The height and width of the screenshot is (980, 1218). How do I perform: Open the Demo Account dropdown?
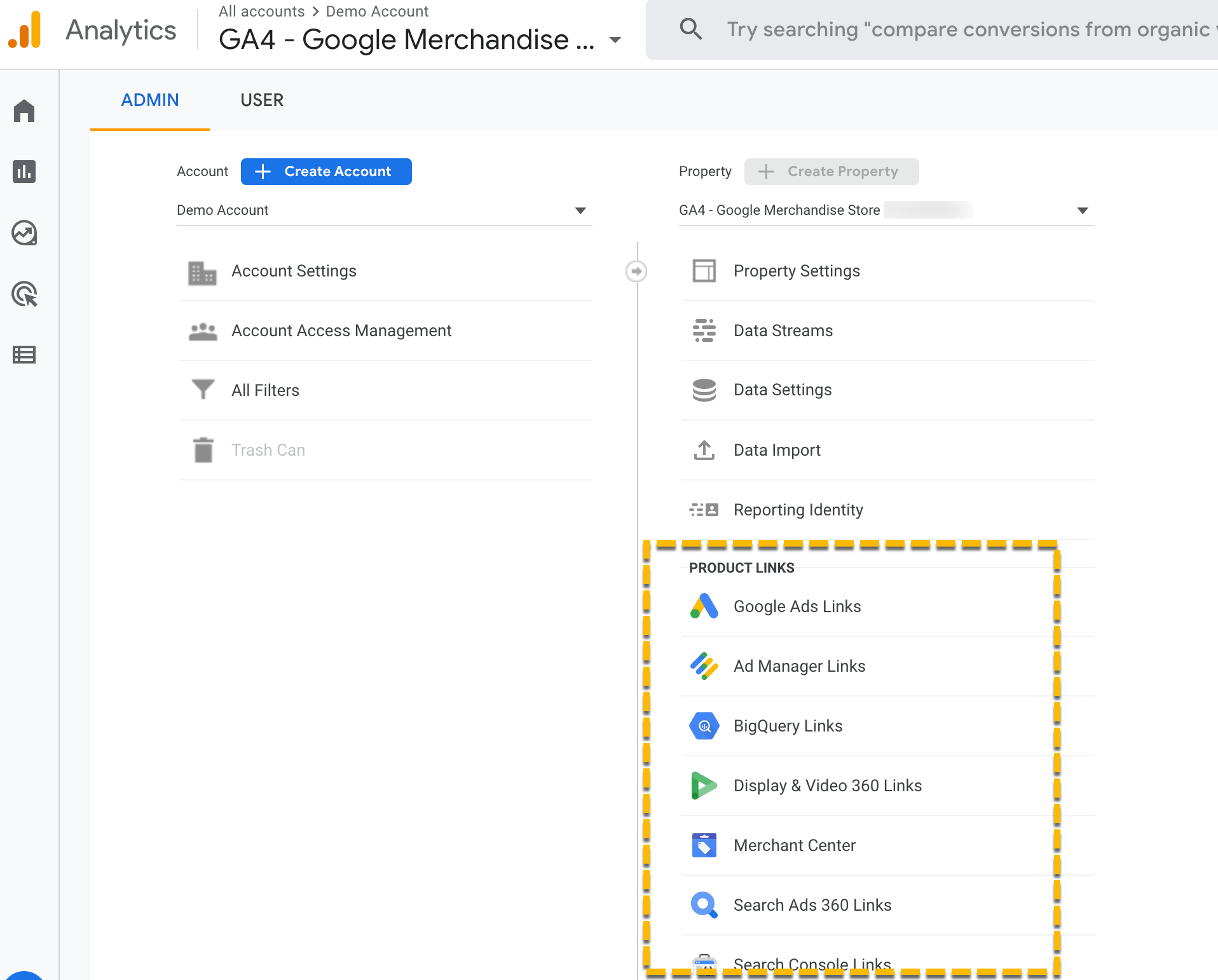click(x=385, y=210)
